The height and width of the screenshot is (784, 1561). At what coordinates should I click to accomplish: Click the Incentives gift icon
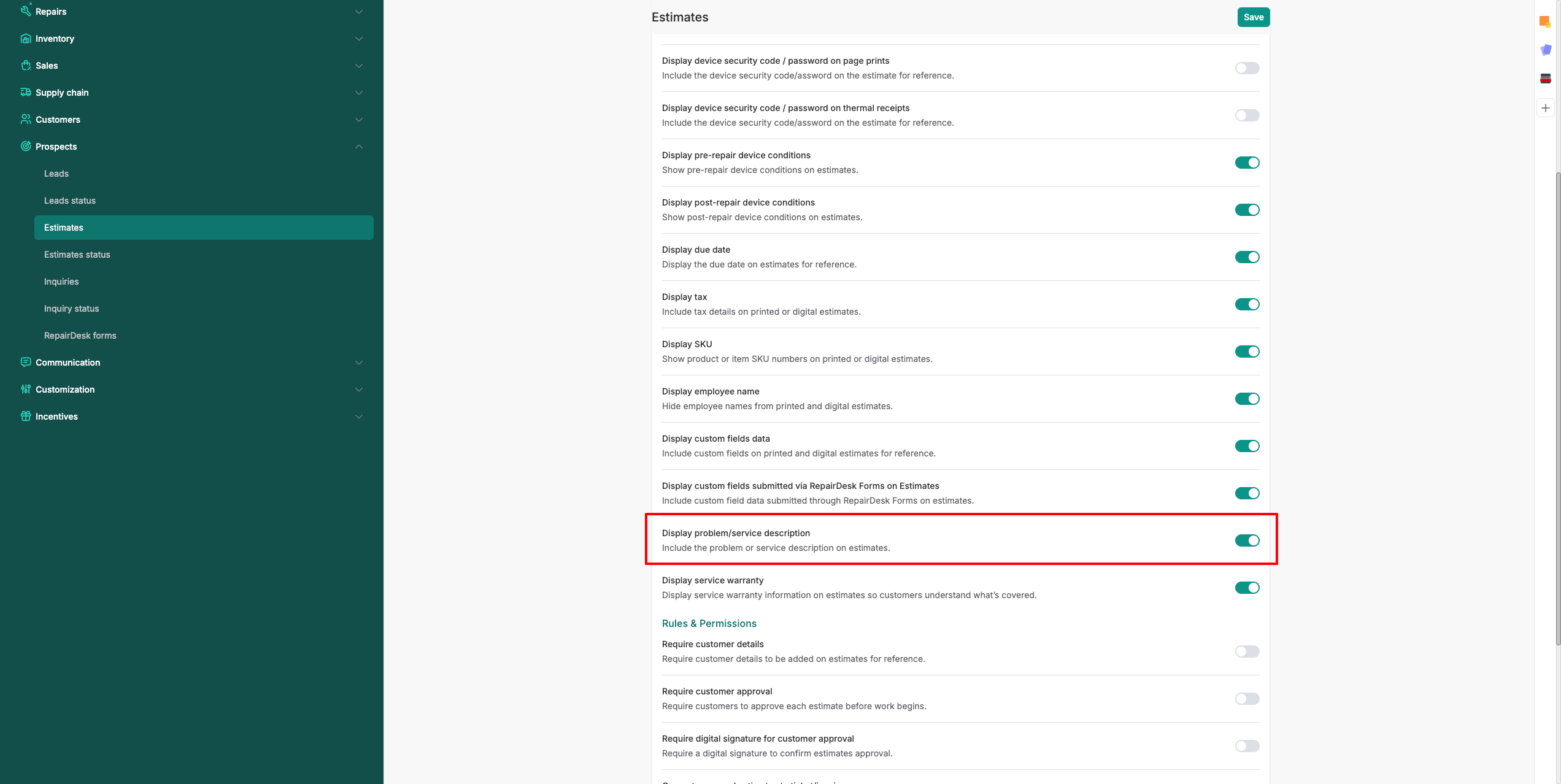point(26,417)
